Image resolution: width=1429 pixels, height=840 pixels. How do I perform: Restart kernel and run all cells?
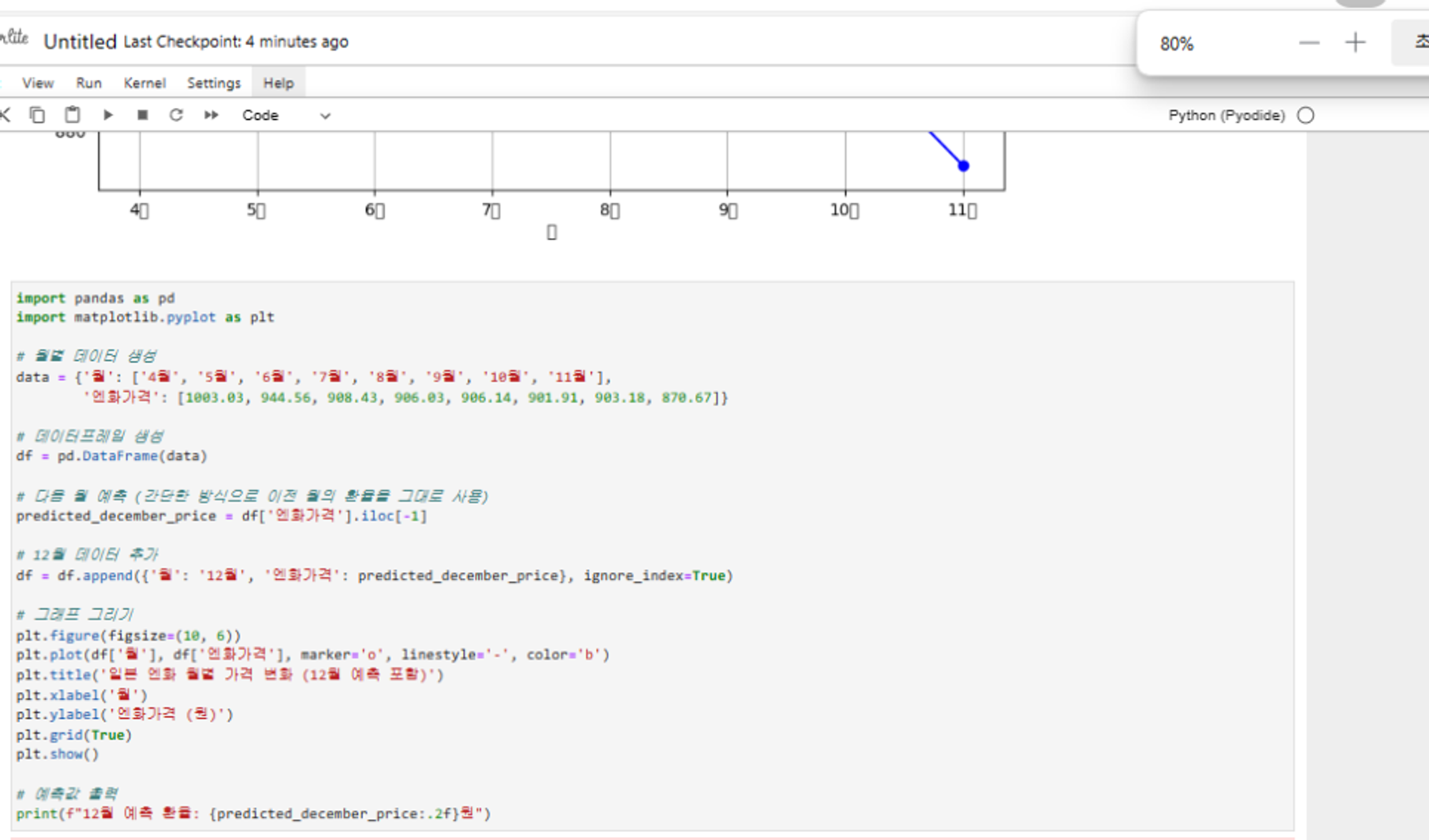[x=211, y=115]
